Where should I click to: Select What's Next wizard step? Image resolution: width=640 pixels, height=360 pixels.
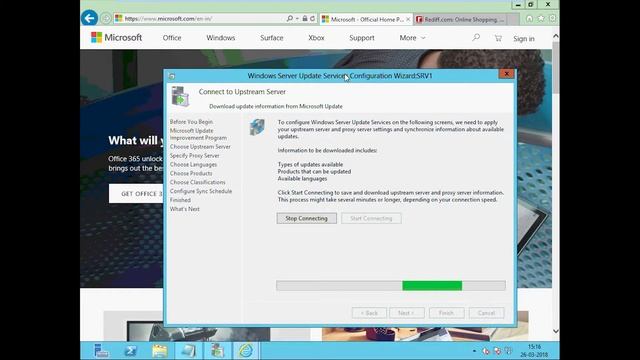click(184, 209)
